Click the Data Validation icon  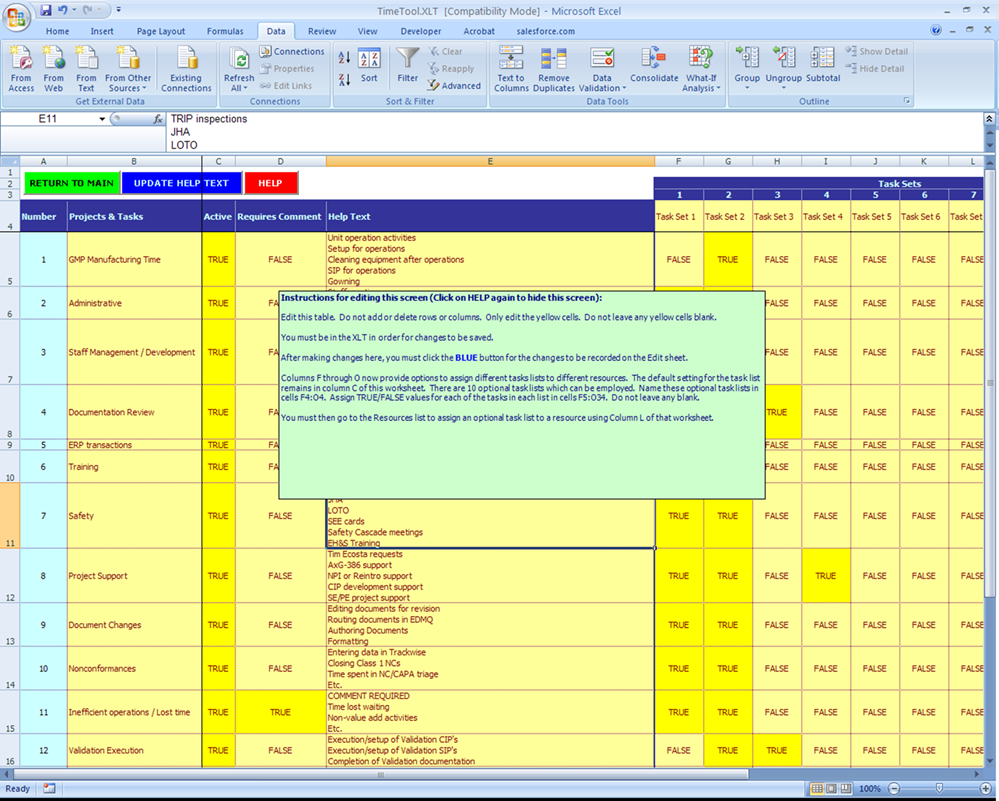click(x=602, y=58)
